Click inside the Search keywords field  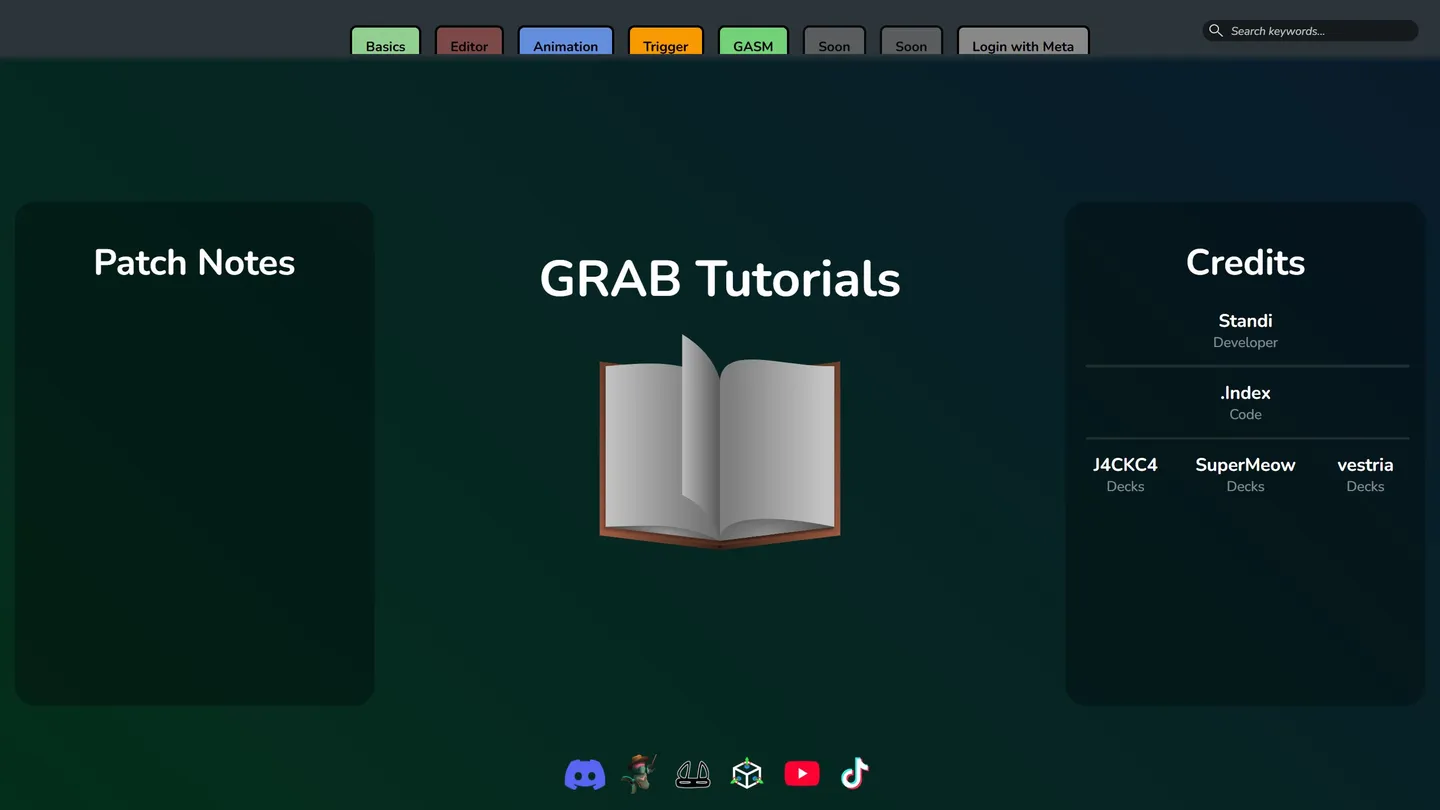coord(1310,30)
